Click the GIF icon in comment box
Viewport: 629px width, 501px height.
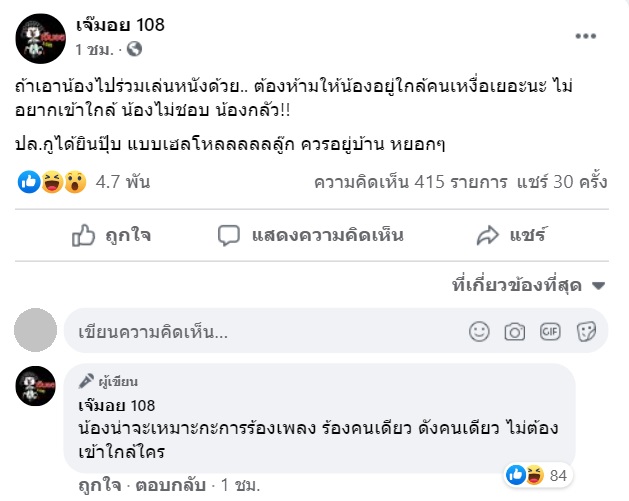pos(550,331)
